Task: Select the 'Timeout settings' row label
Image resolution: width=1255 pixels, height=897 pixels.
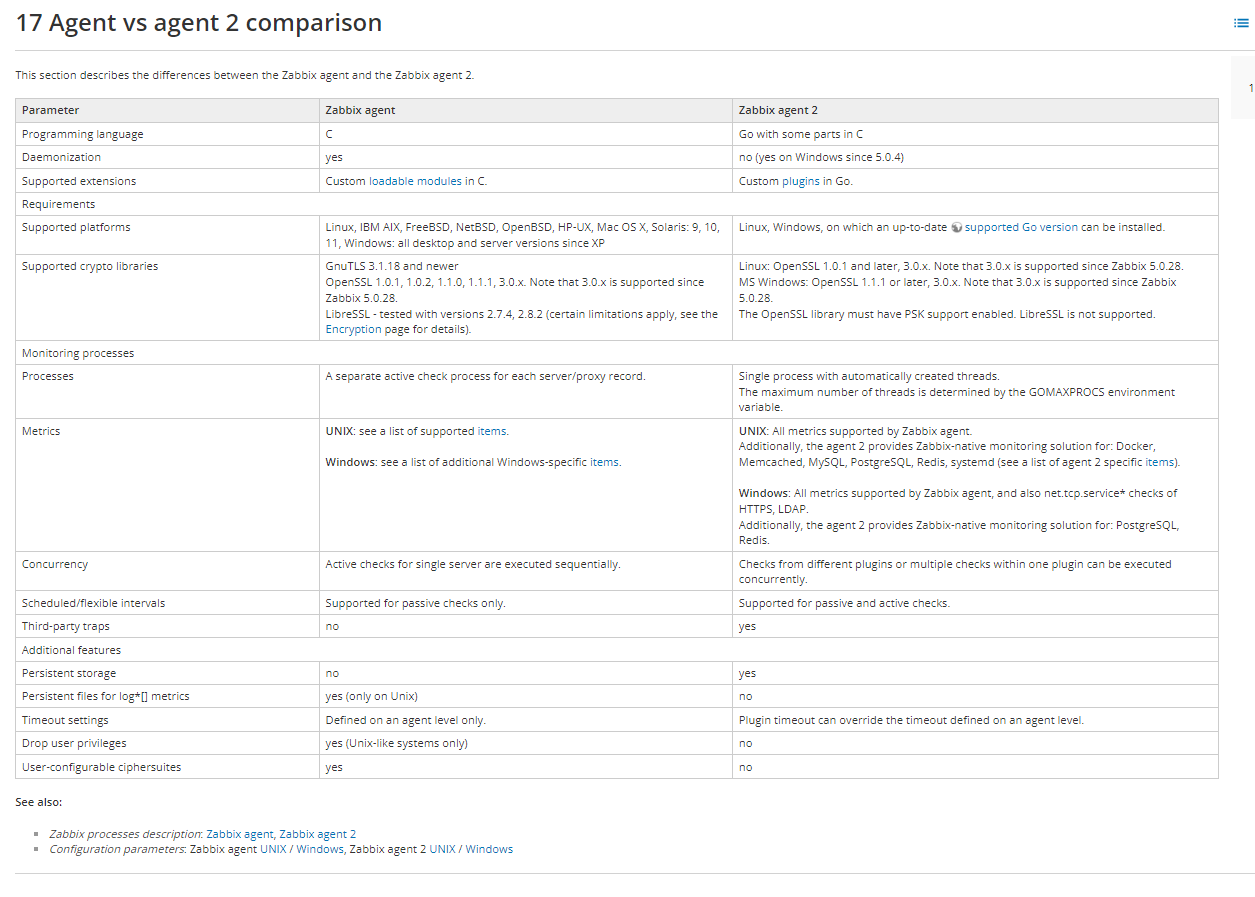Action: tap(65, 720)
